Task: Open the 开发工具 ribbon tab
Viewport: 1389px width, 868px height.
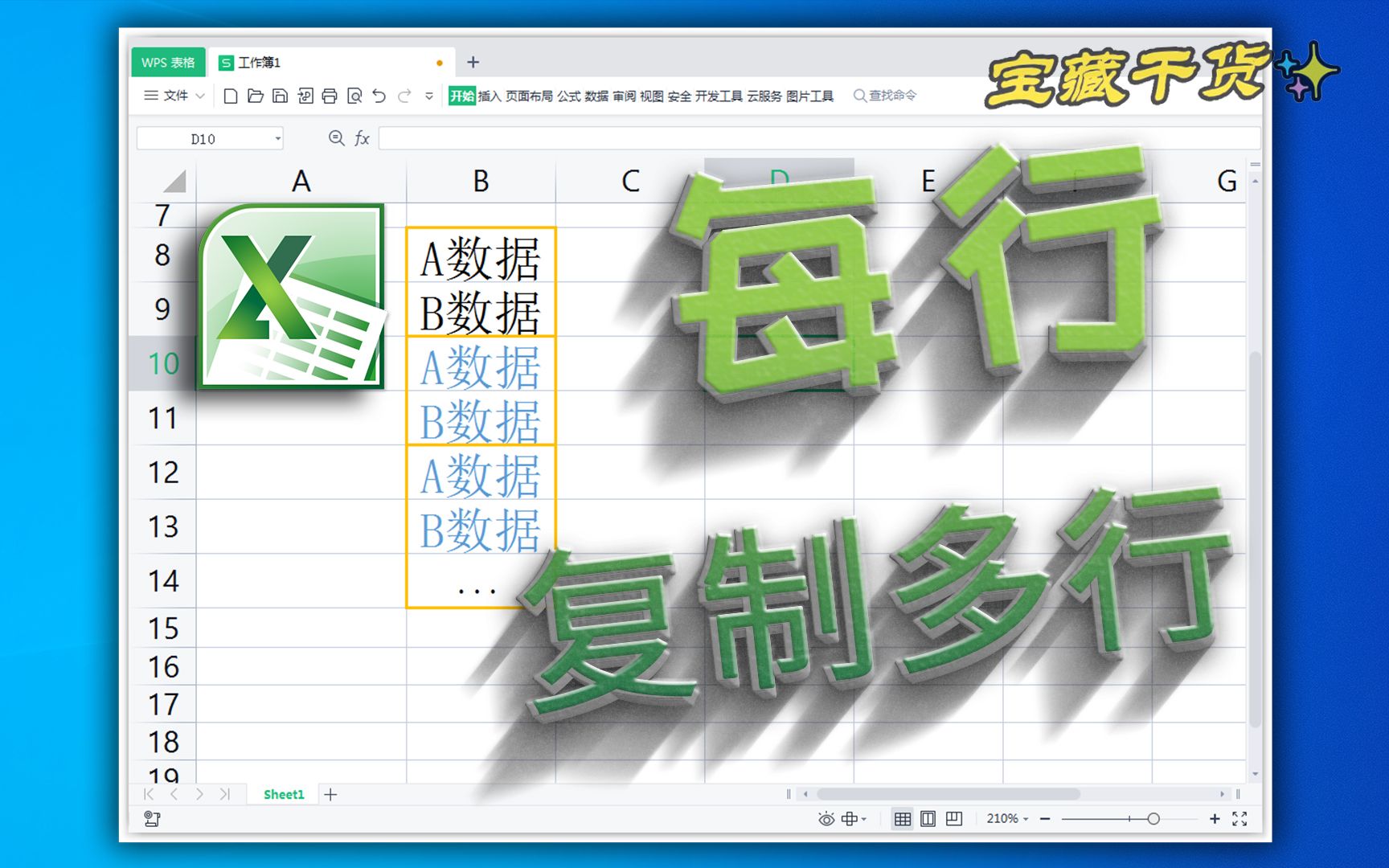Action: coord(719,96)
